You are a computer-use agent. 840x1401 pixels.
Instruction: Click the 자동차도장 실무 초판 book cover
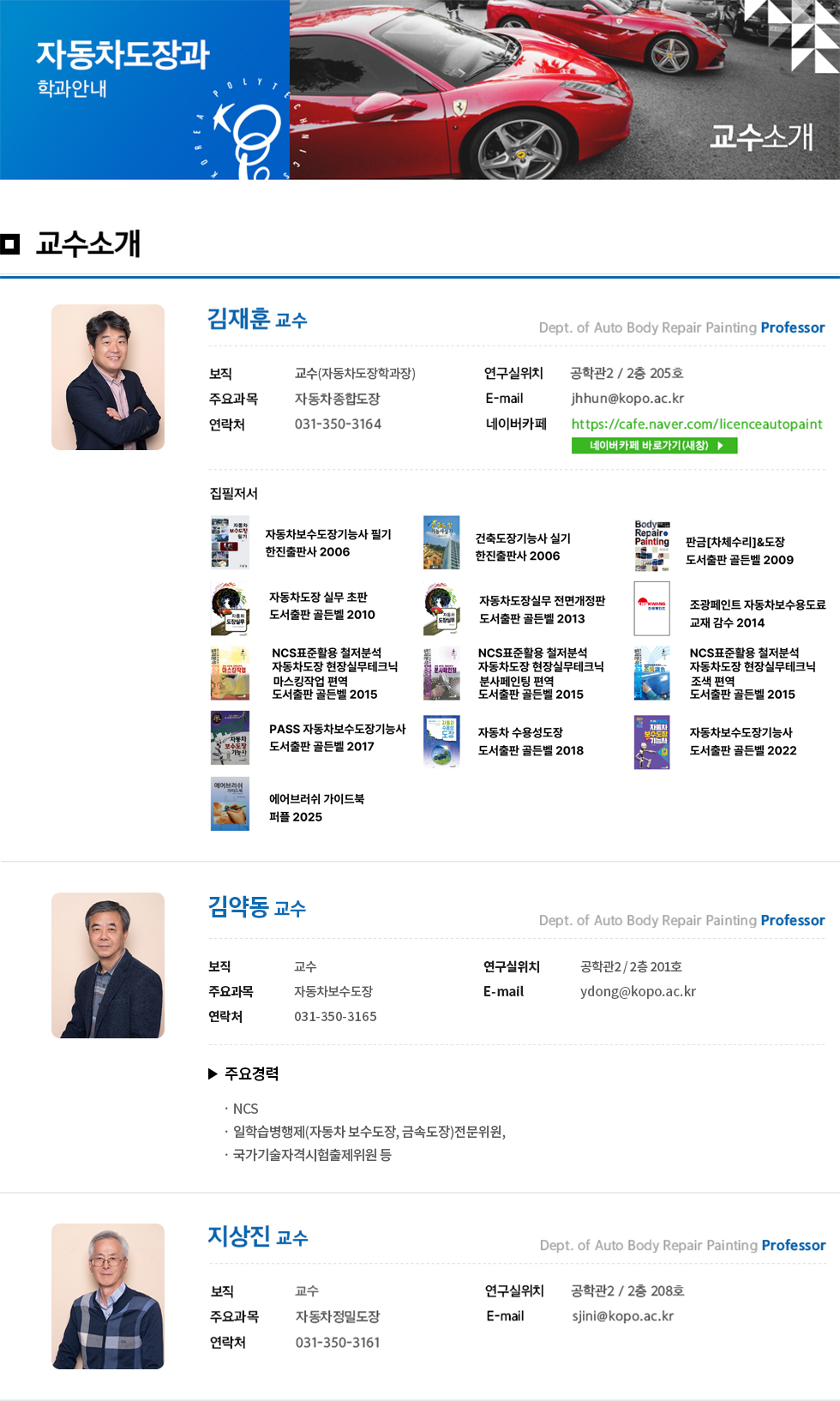point(230,608)
